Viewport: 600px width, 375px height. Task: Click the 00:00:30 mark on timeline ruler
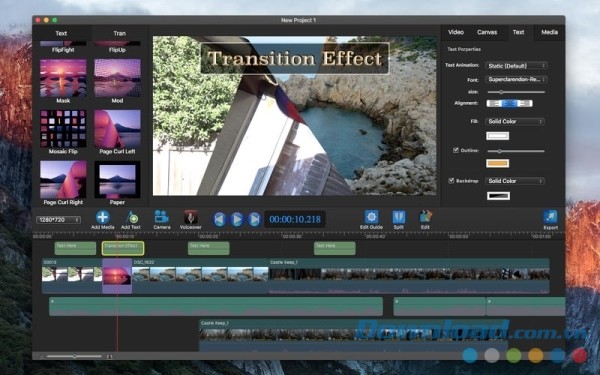click(x=292, y=236)
